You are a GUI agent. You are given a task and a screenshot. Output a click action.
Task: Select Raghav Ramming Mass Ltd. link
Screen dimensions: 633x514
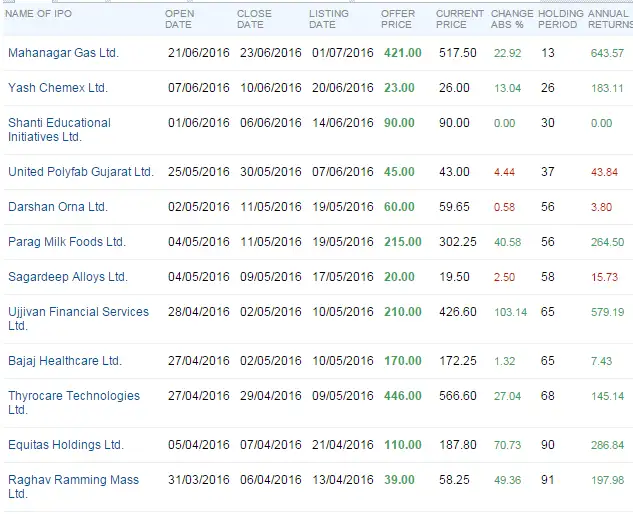73,487
